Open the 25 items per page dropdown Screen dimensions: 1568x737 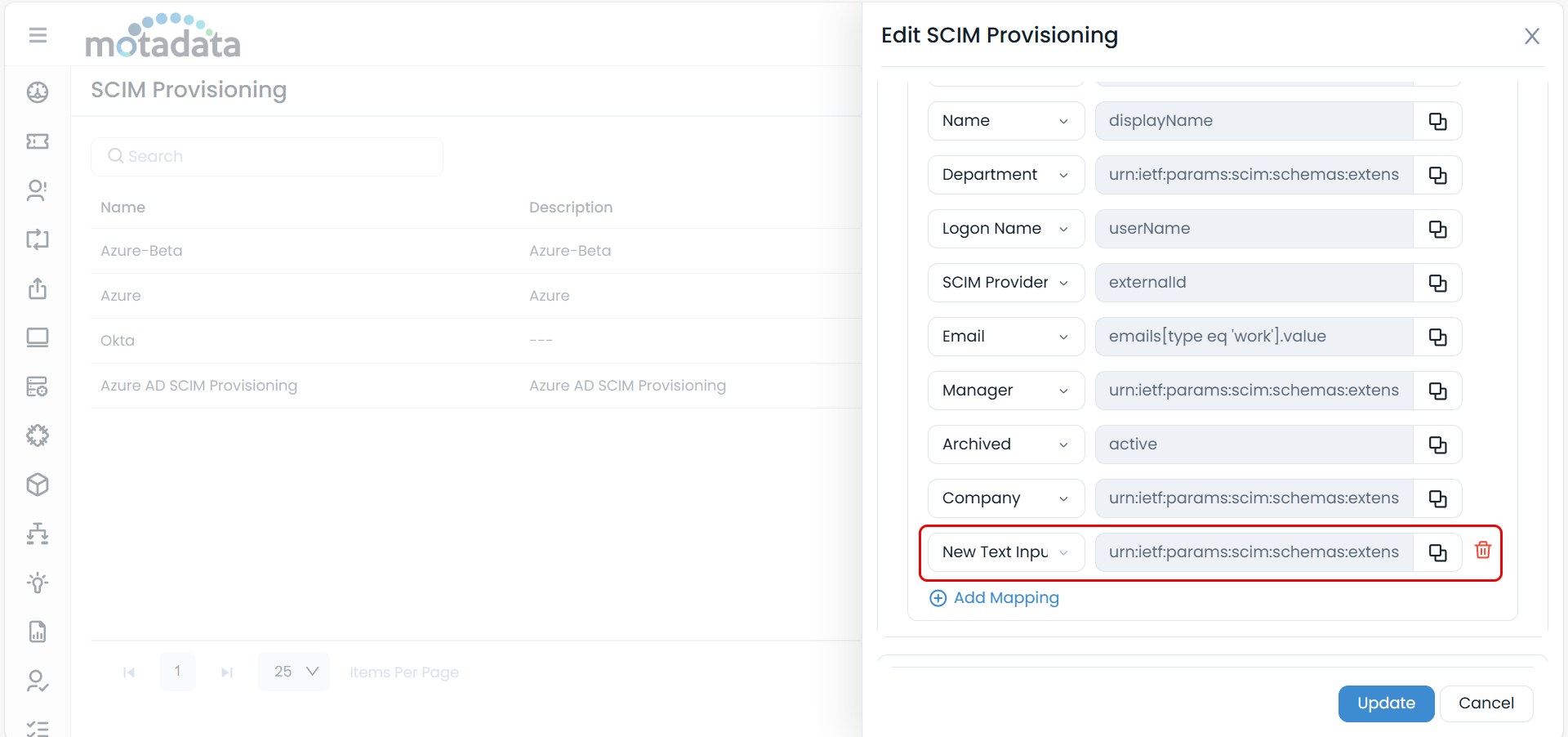[294, 672]
